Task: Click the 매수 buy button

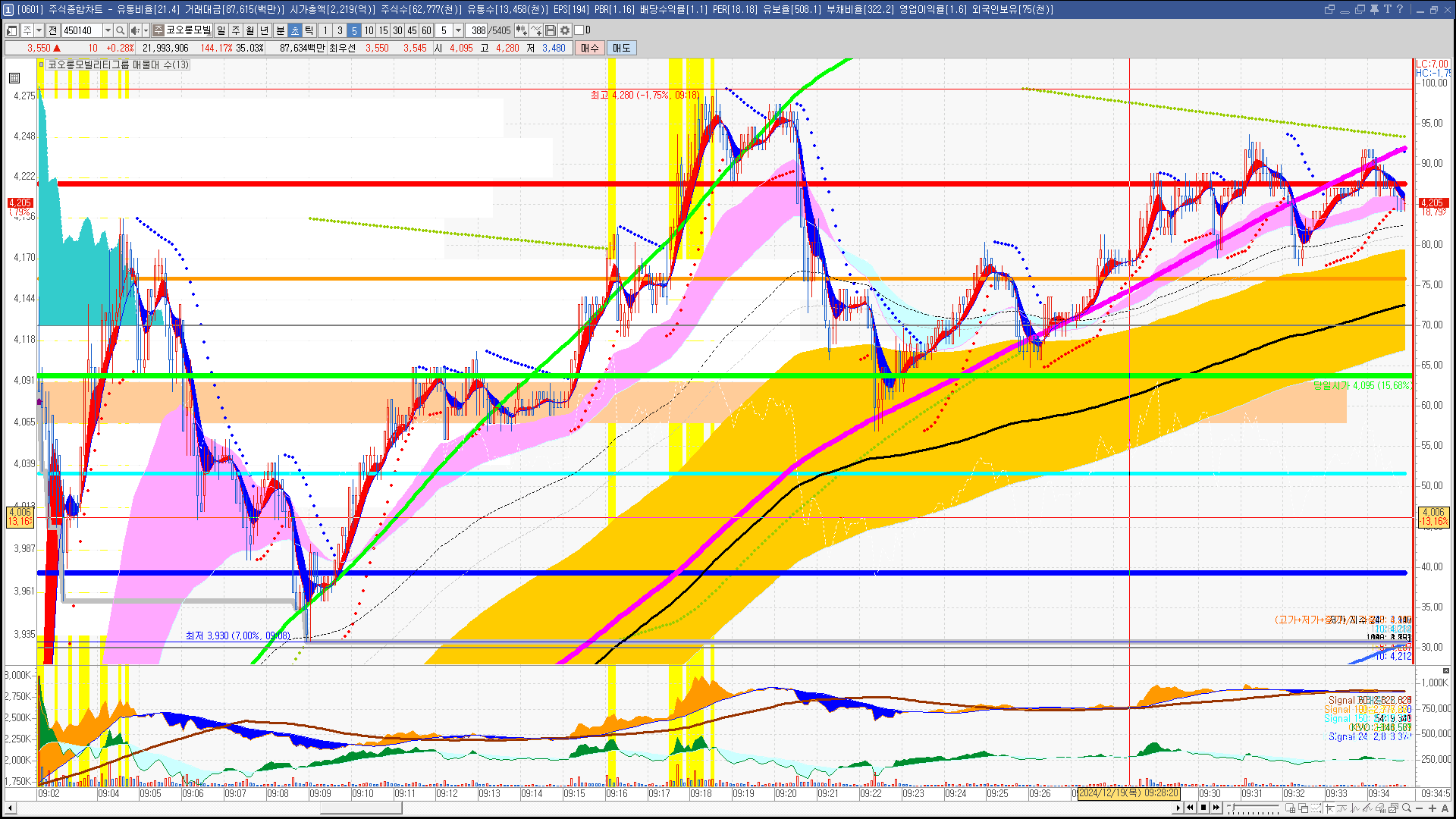Action: point(590,48)
